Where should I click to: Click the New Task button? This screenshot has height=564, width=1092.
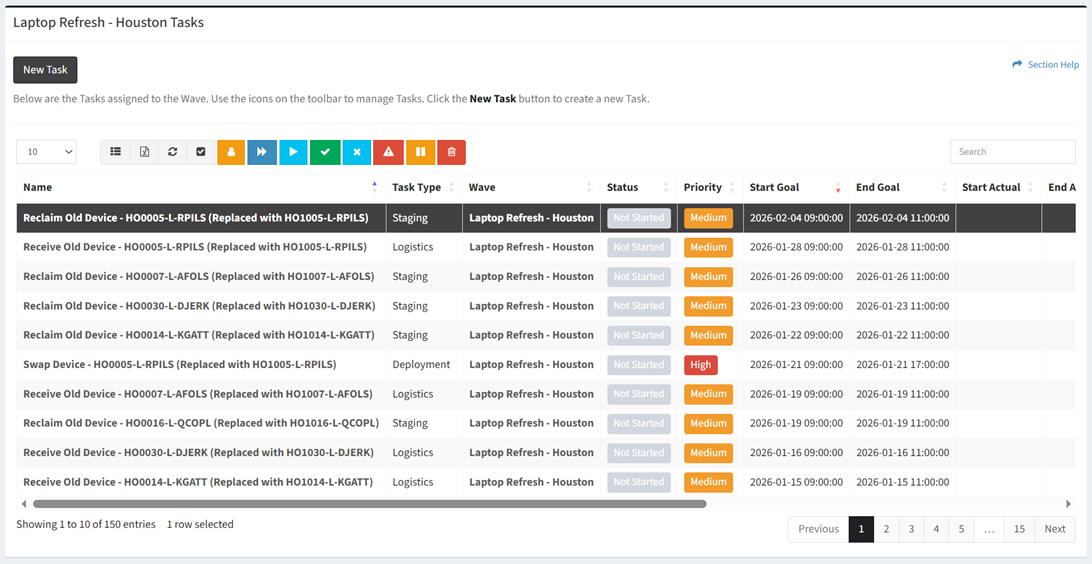point(45,70)
